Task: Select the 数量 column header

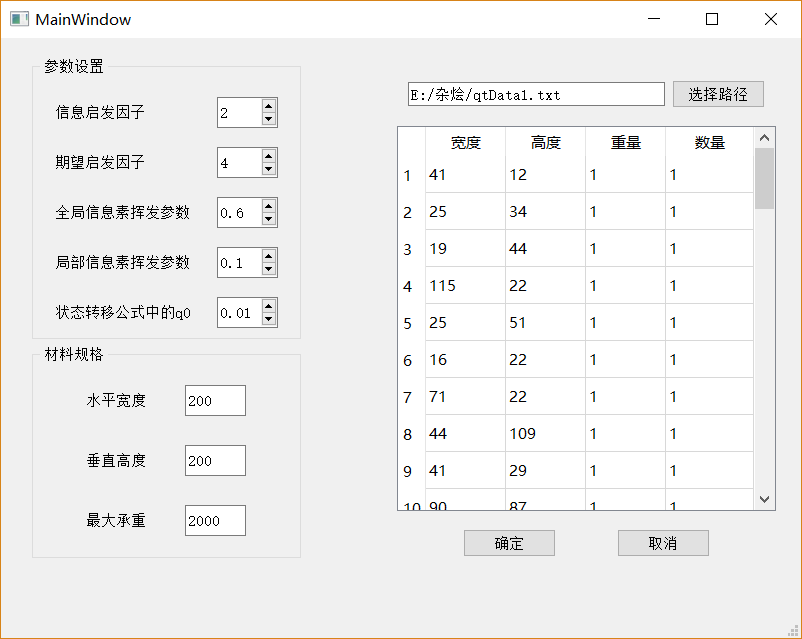Action: 709,142
